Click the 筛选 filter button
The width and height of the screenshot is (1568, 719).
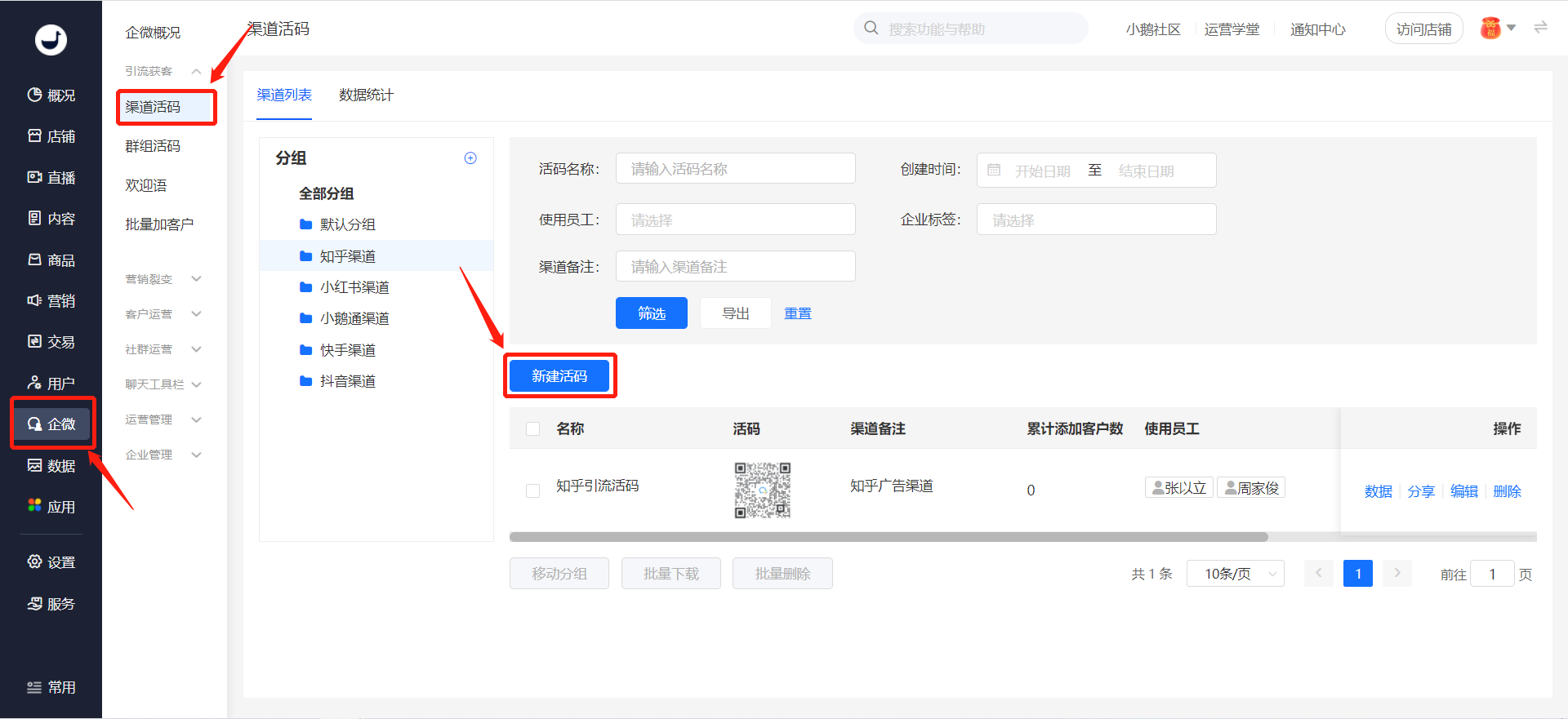click(x=651, y=313)
